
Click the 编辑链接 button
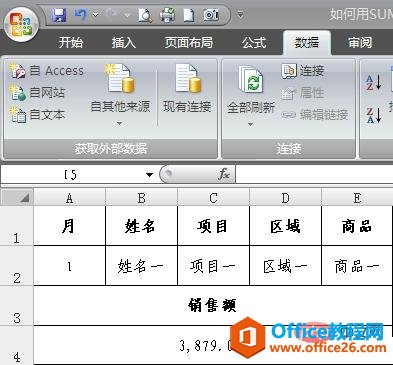(315, 115)
